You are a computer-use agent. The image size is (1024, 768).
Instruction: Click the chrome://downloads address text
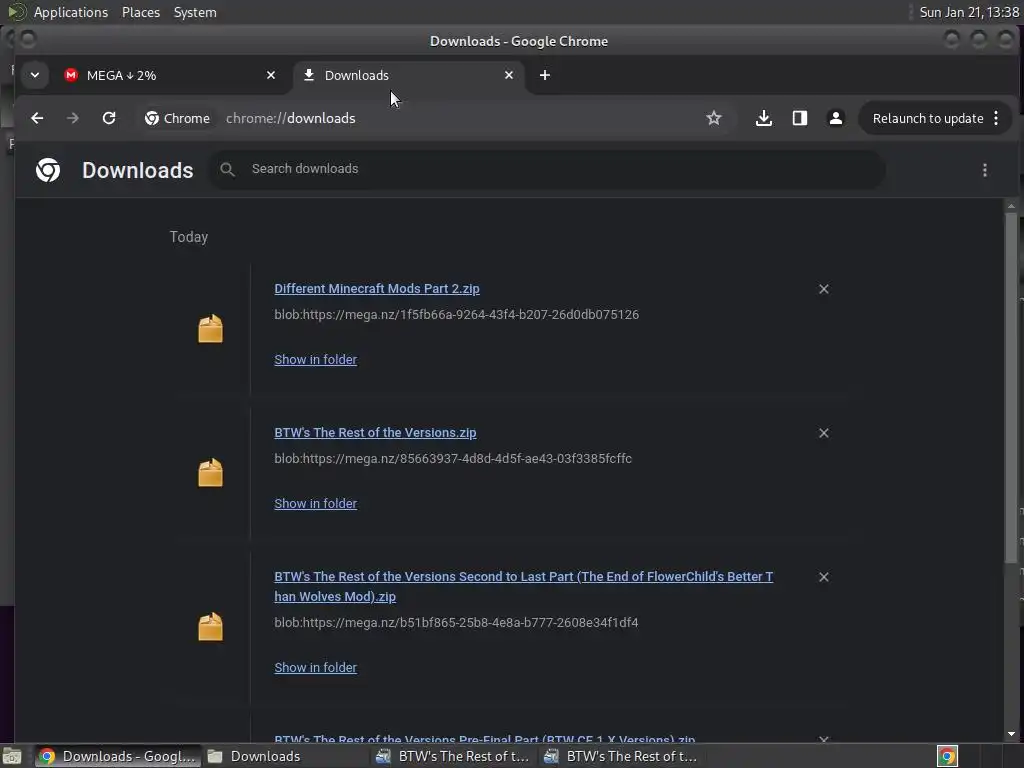coord(291,118)
